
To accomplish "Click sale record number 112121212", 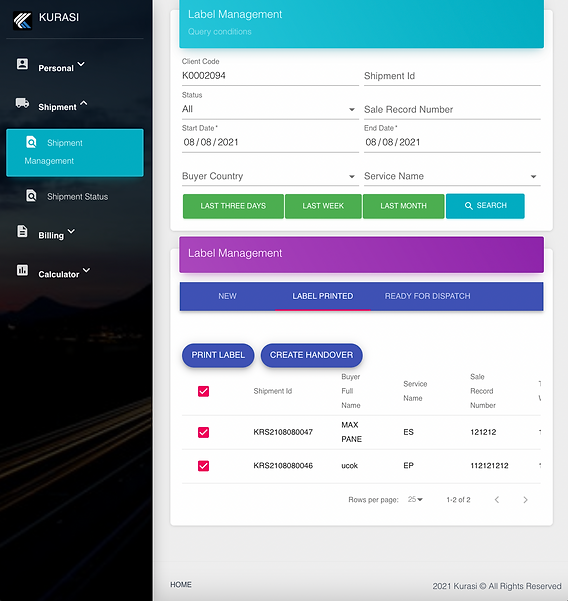I will 489,466.
